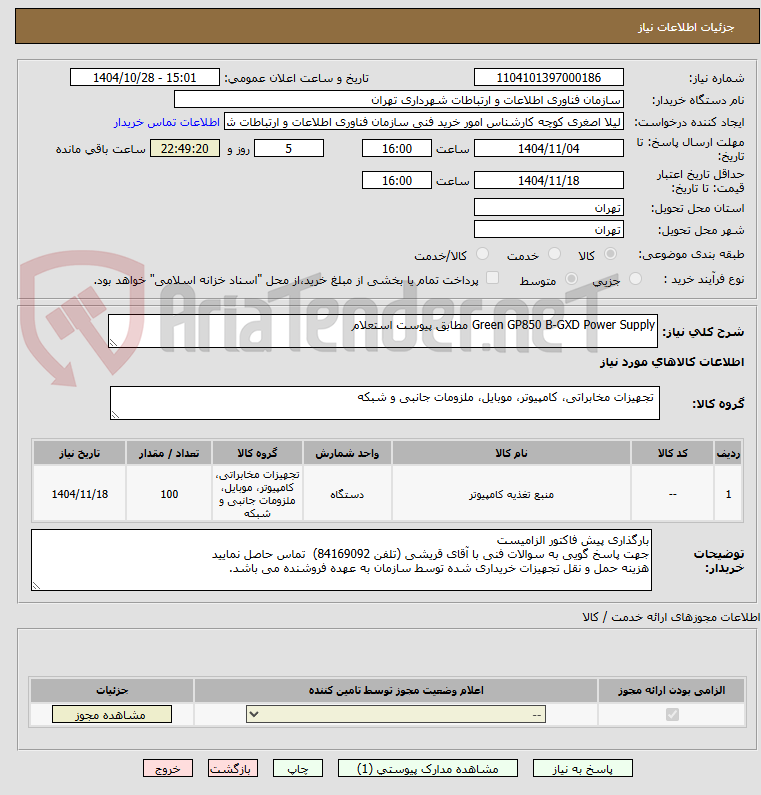The image size is (761, 795).
Task: Open اطلاعات تماس خریدار link
Action: [167, 122]
